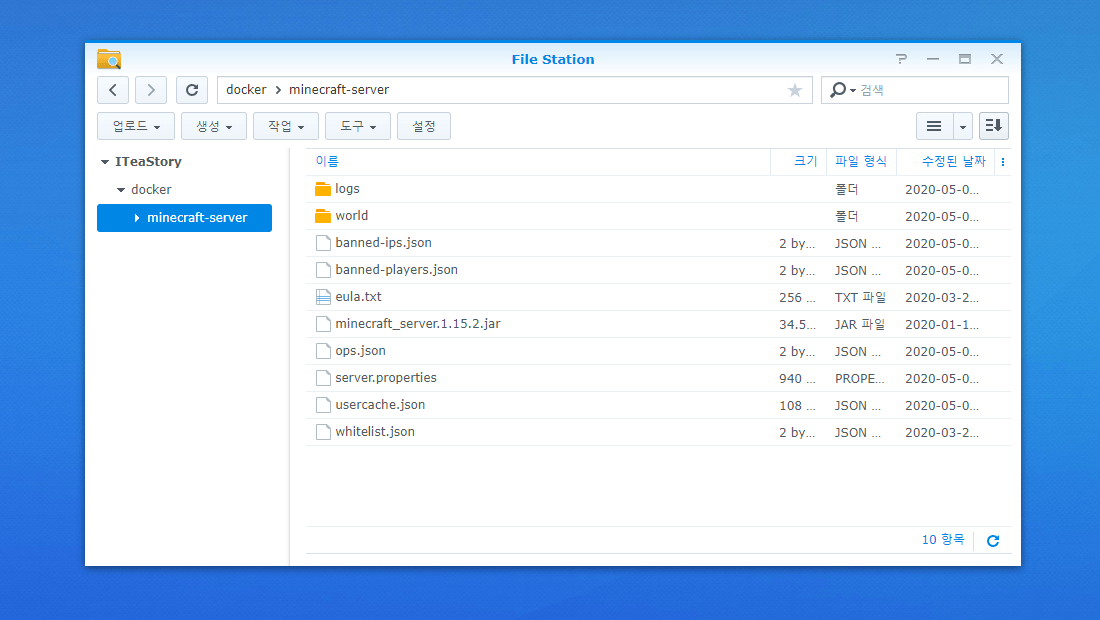Viewport: 1100px width, 620px height.
Task: Click the banned-ips.json file icon
Action: (x=323, y=243)
